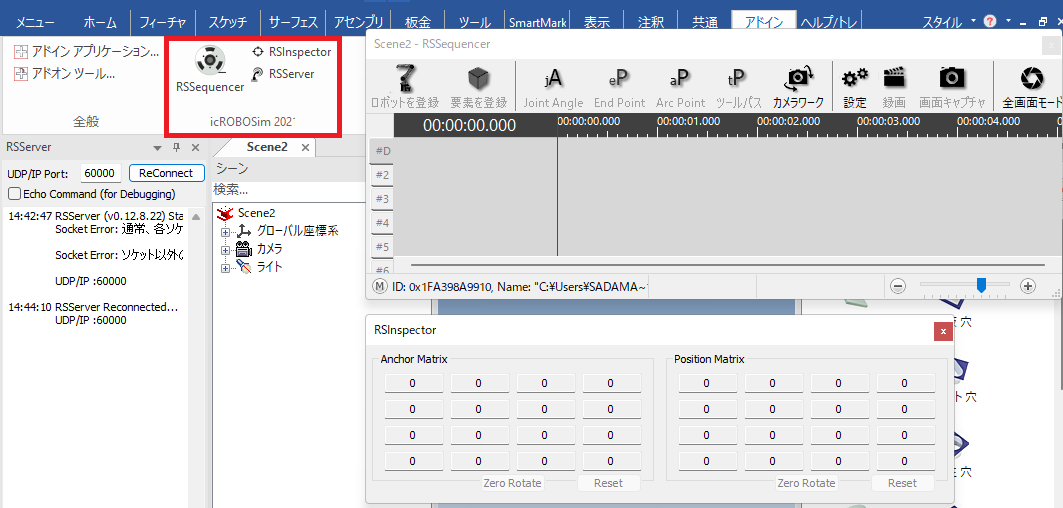Select the グローバル座標系 tree item label
Viewport: 1063px width, 508px height.
[297, 231]
